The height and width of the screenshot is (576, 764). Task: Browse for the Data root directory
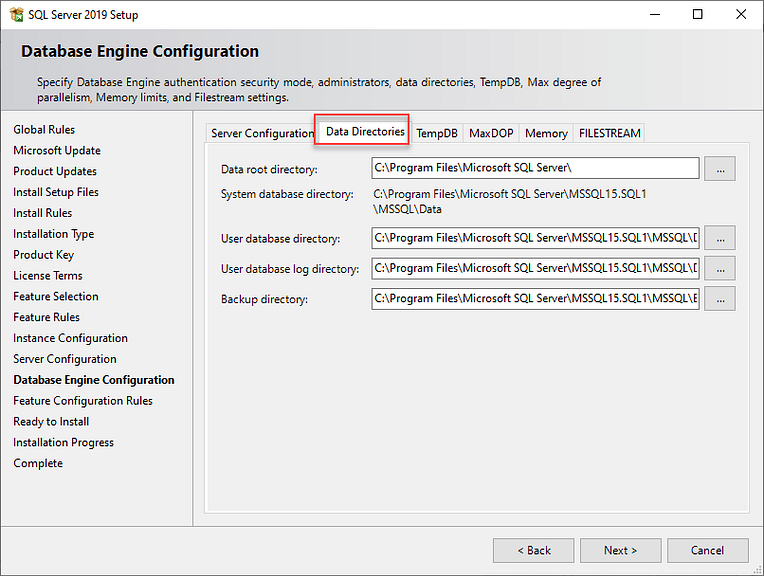click(x=720, y=169)
